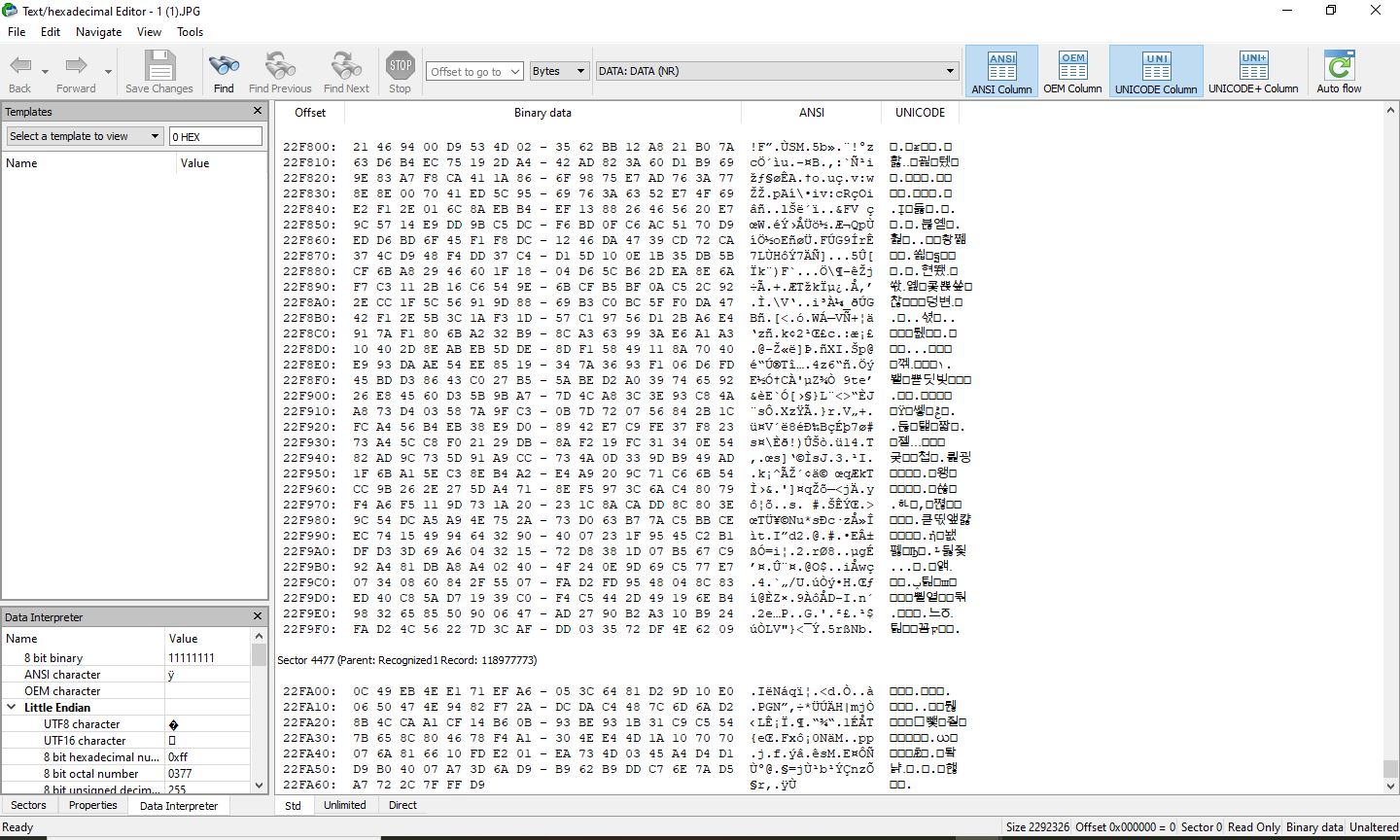Click the application icon in the title bar

tap(10, 10)
